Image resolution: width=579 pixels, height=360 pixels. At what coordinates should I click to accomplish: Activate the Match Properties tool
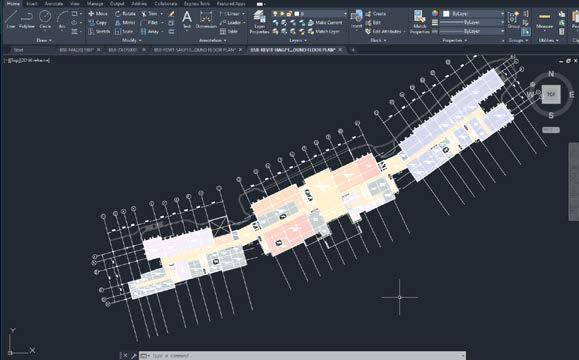[x=419, y=22]
